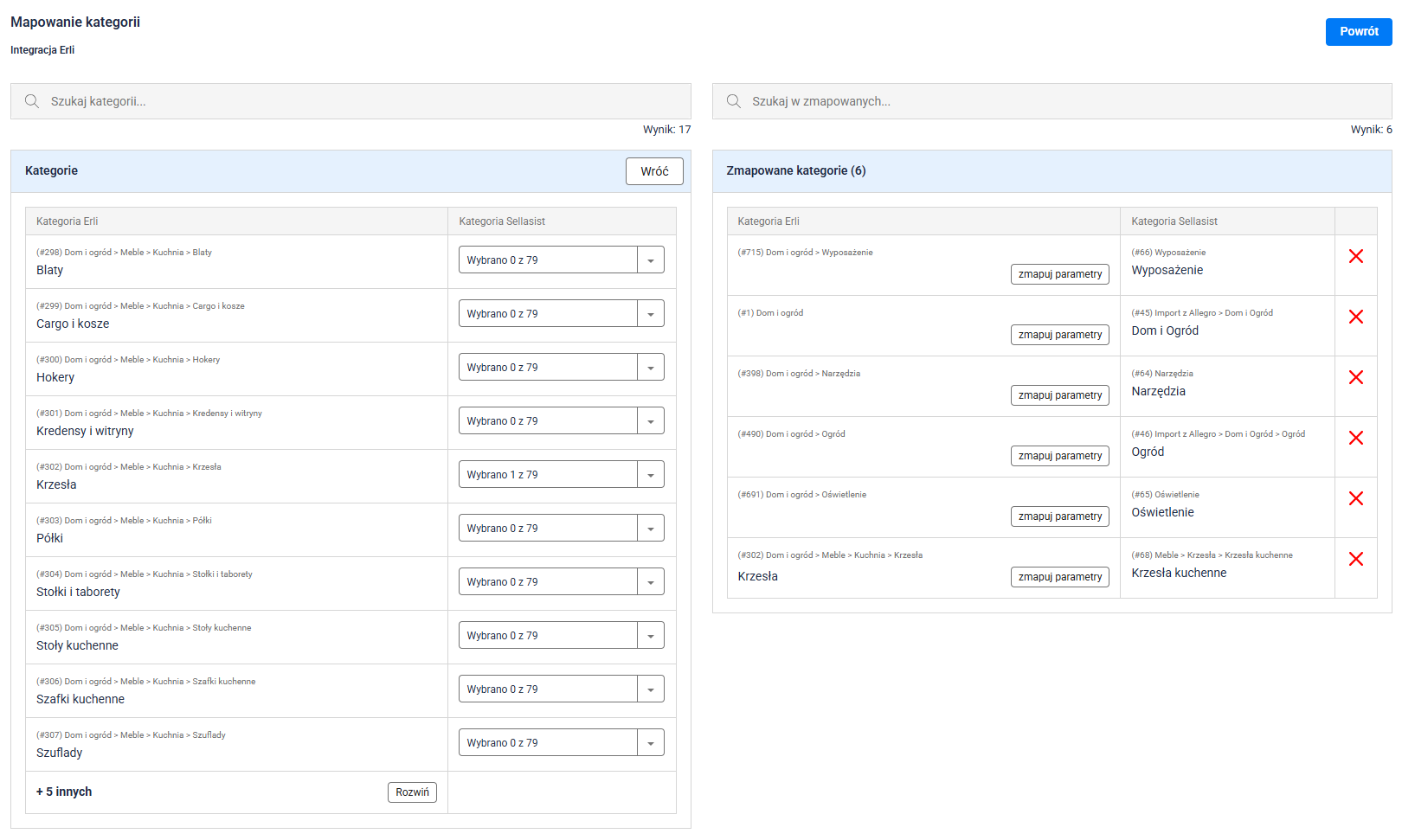This screenshot has height=840, width=1402.
Task: Focus the Szukaj w zmapowanych search field
Action: (1064, 101)
